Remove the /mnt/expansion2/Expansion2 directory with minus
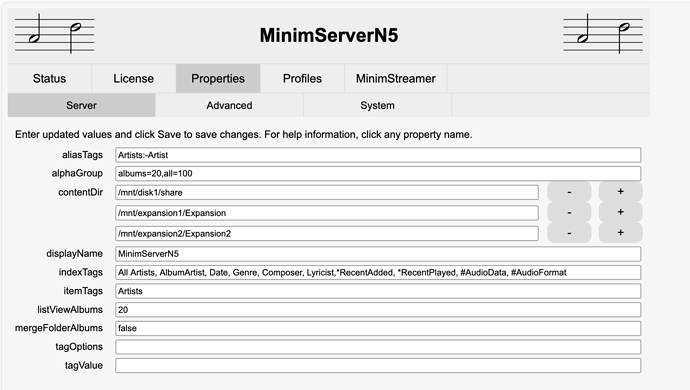This screenshot has height=390, width=690. point(569,233)
